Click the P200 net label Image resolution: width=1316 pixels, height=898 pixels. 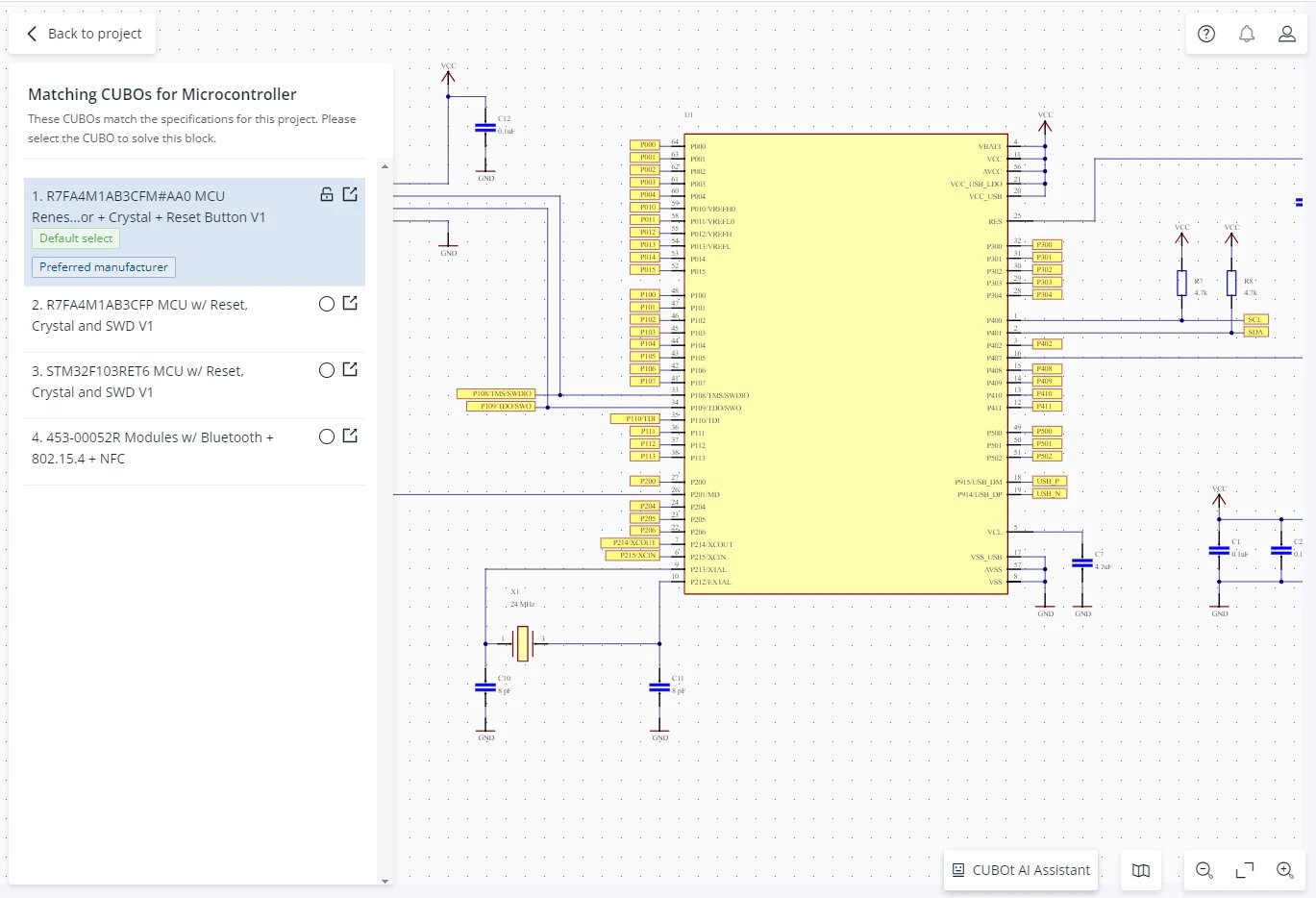click(x=645, y=481)
